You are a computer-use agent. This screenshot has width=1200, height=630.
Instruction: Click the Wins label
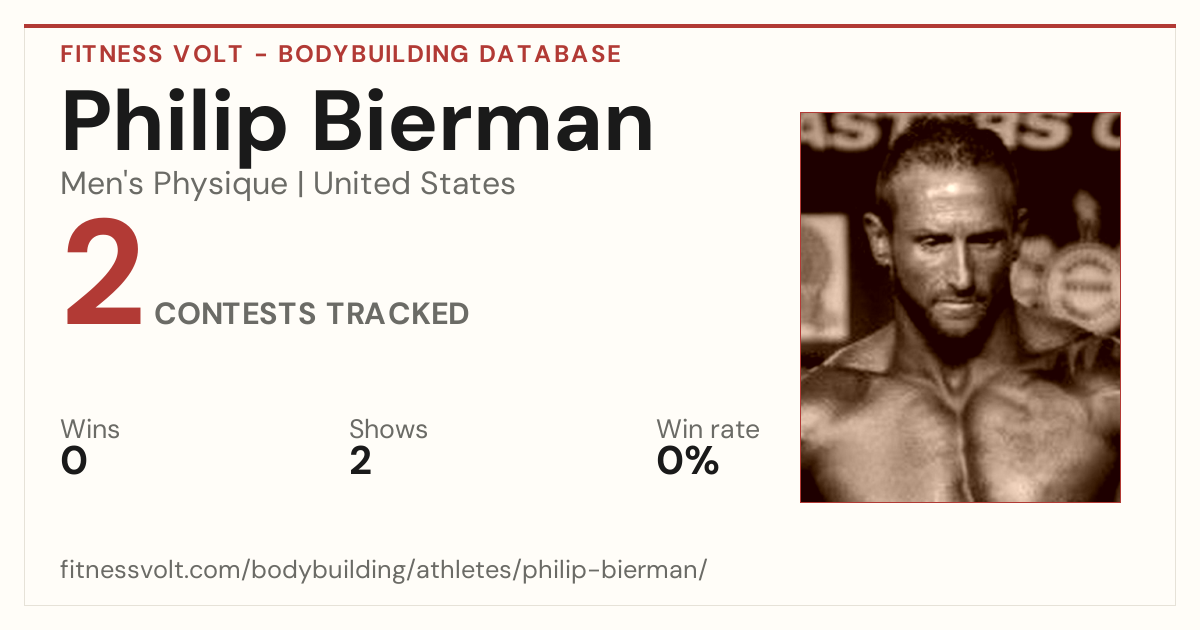[x=90, y=430]
